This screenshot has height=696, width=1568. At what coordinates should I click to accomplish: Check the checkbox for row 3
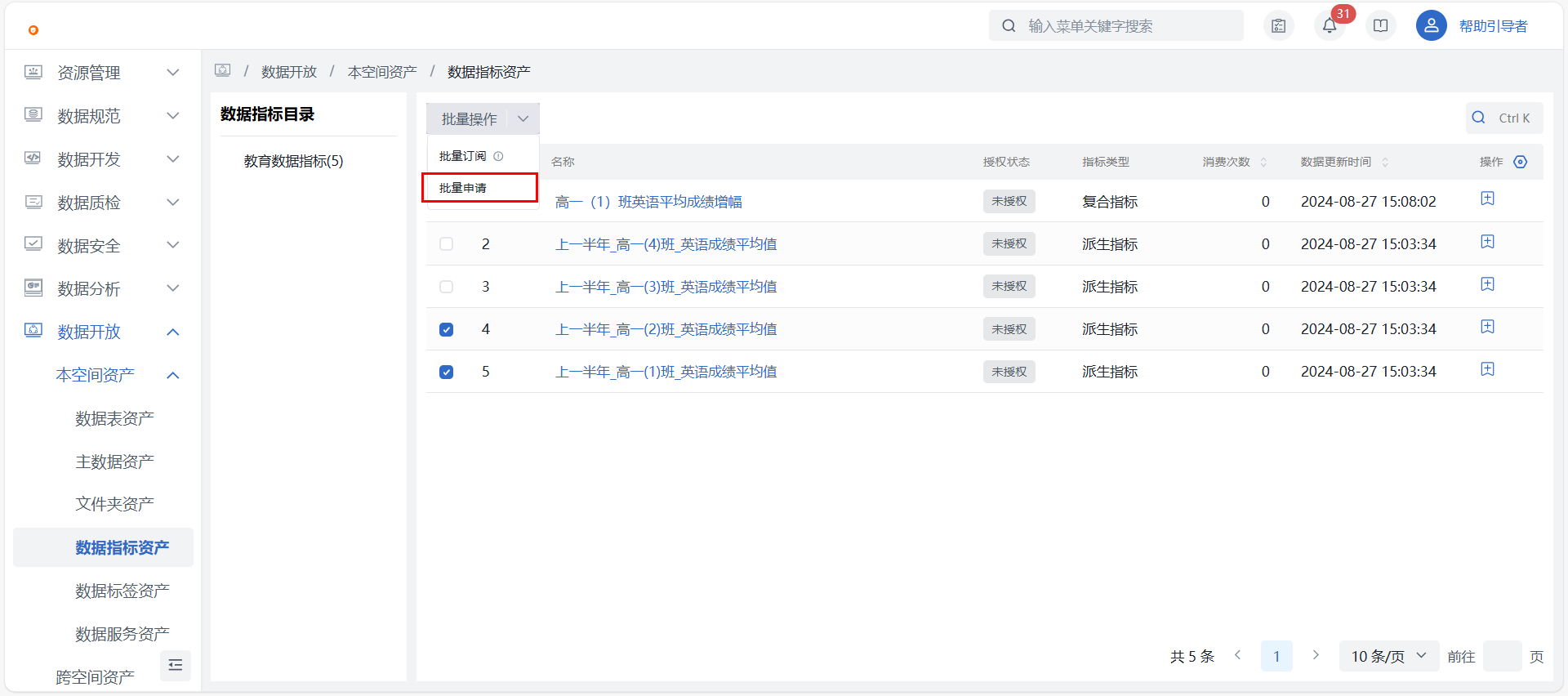pyautogui.click(x=446, y=287)
